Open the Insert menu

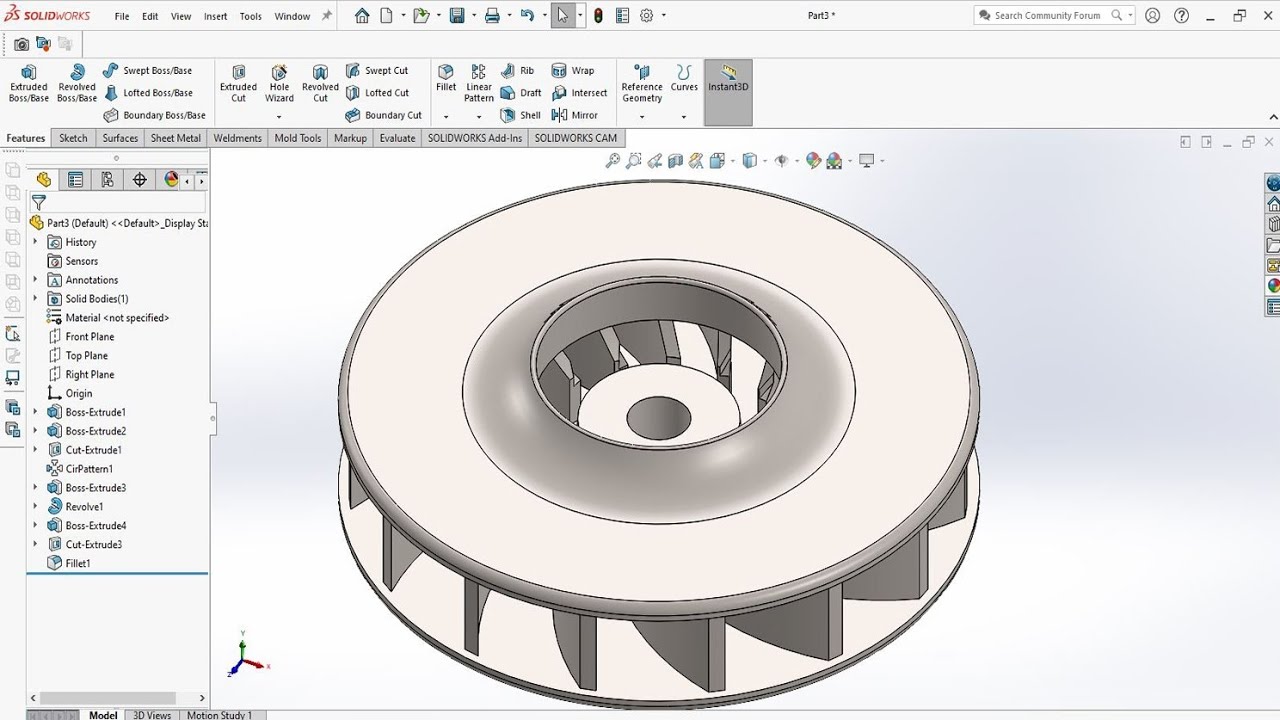(215, 16)
